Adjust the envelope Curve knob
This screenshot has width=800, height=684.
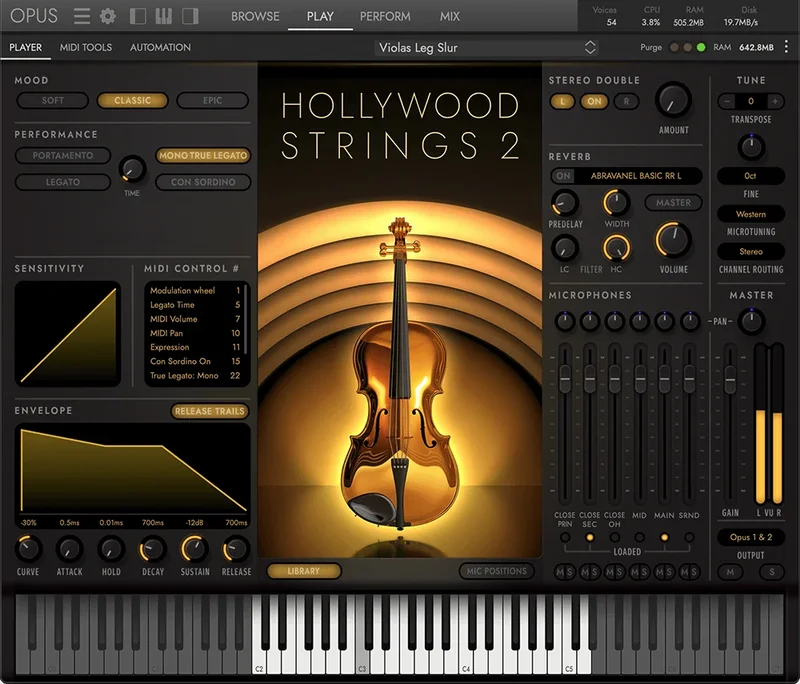(x=28, y=549)
